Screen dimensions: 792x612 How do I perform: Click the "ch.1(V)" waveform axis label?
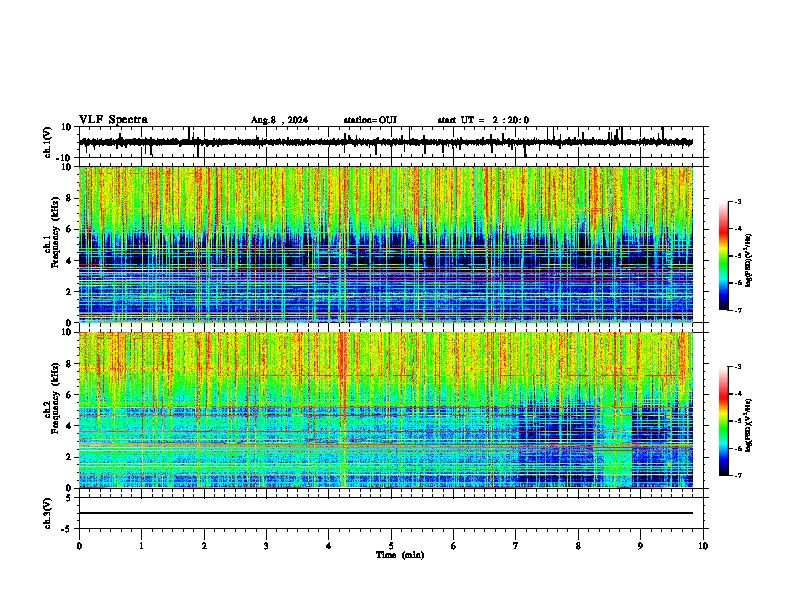[48, 142]
